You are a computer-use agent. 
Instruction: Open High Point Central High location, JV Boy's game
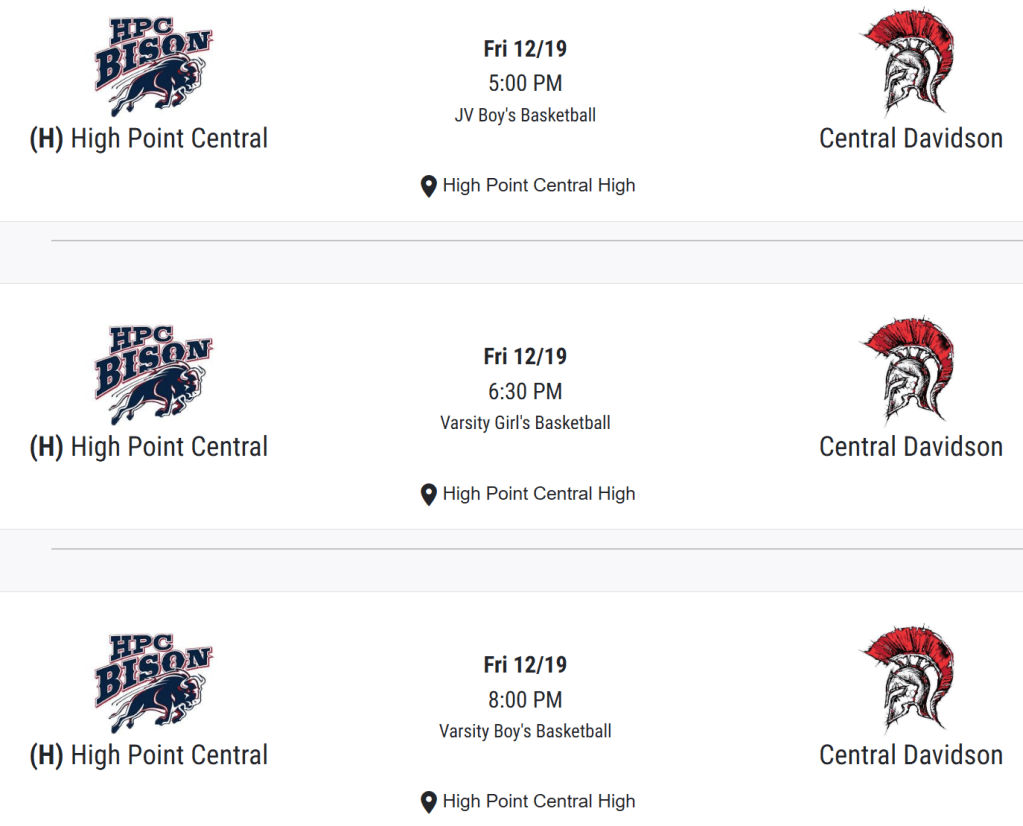coord(538,185)
